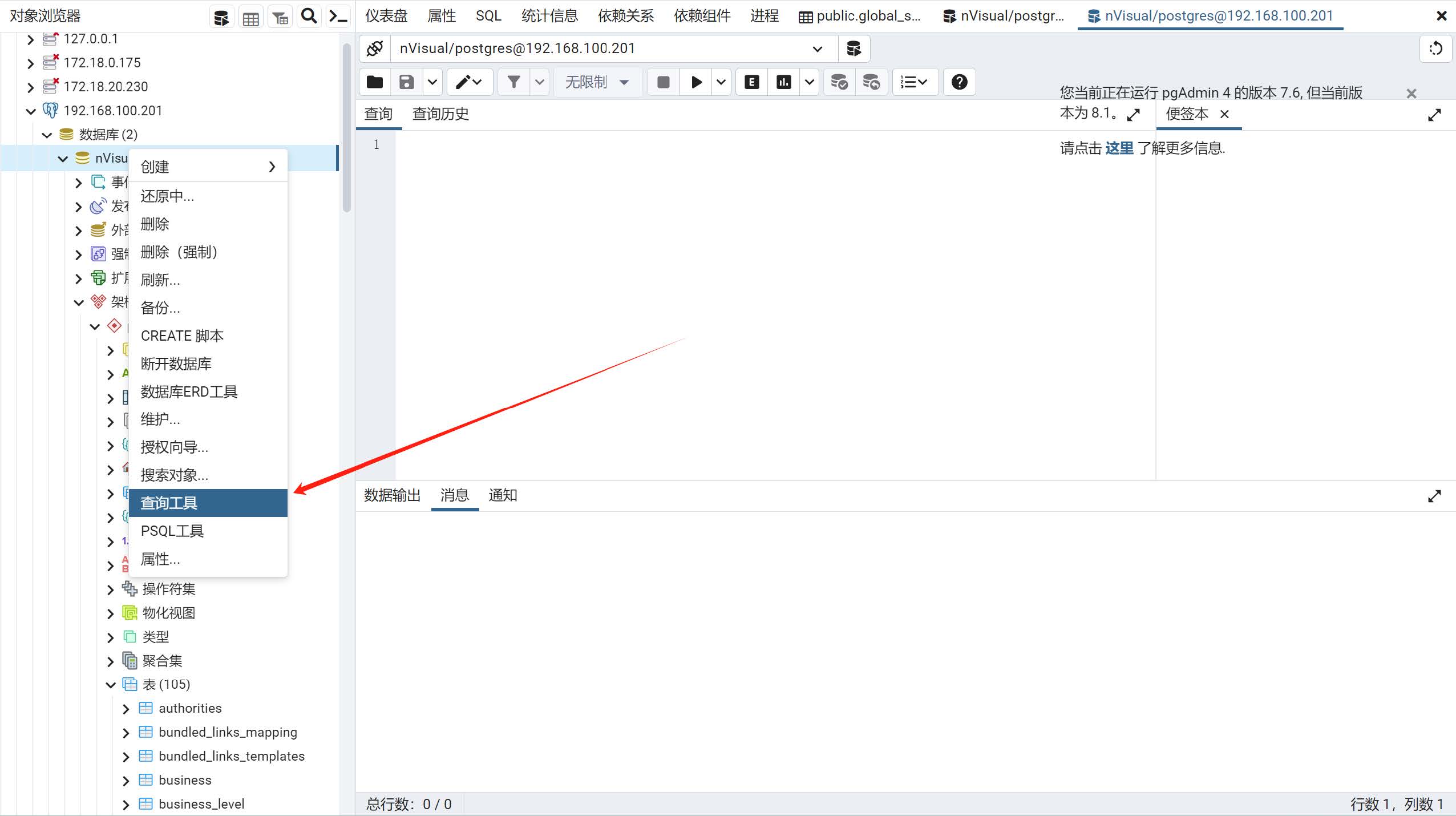
Task: Toggle the connection status icon
Action: (375, 49)
